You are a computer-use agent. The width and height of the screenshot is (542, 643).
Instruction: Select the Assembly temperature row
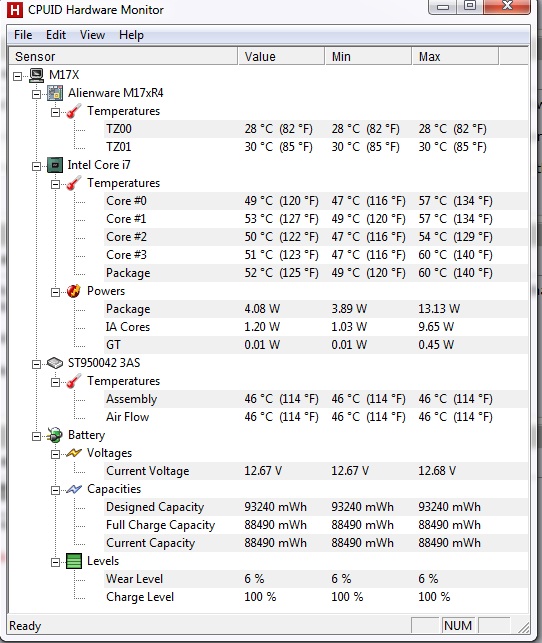(316, 399)
